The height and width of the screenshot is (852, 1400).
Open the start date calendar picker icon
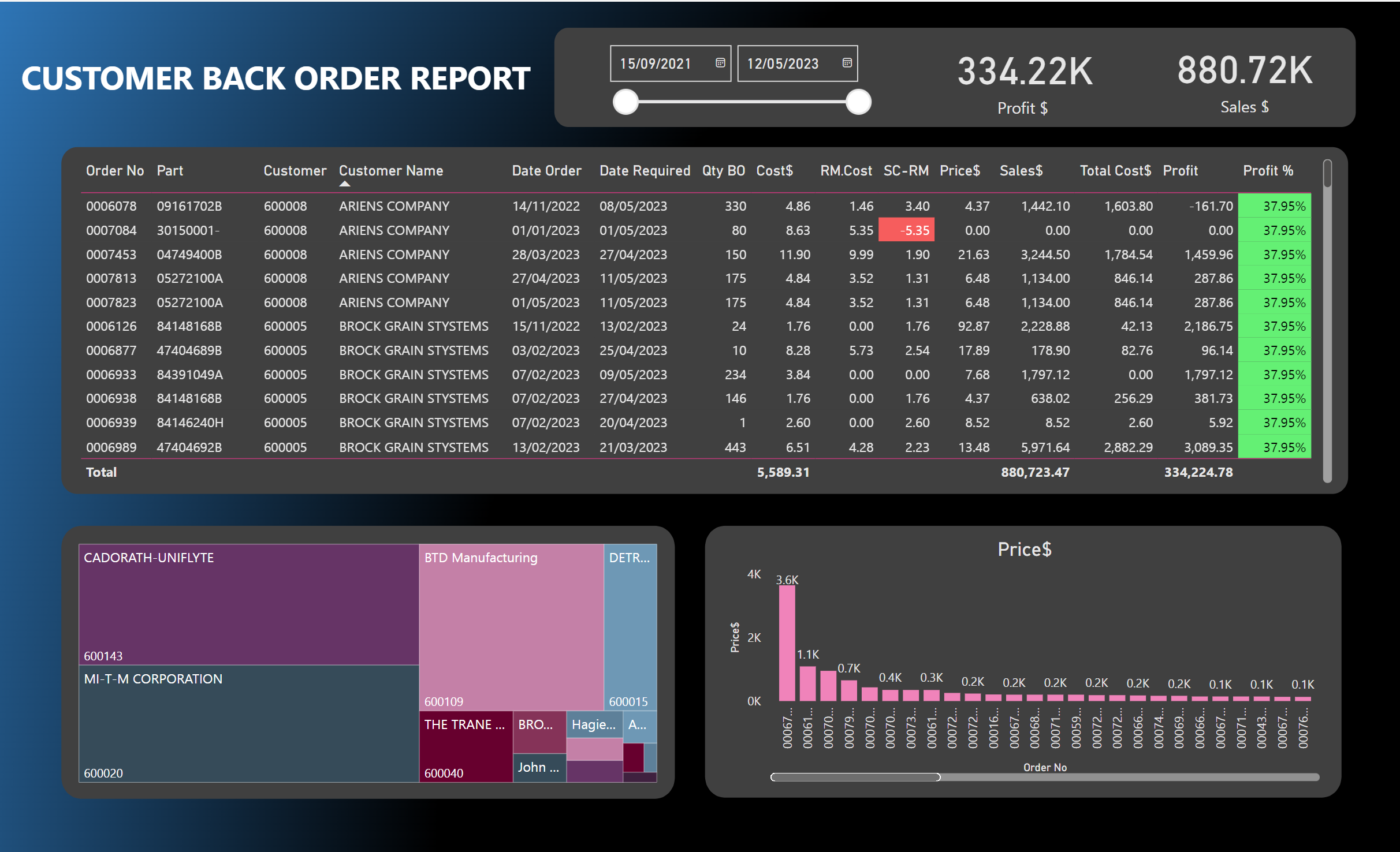tap(720, 63)
